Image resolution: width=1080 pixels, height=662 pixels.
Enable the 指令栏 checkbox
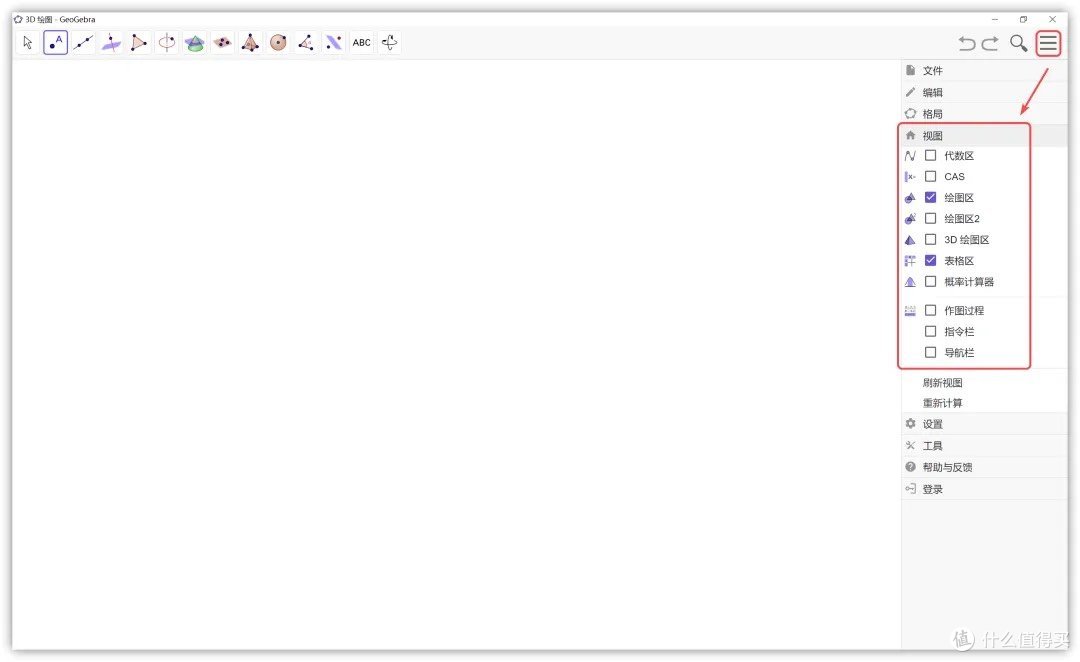(x=931, y=331)
